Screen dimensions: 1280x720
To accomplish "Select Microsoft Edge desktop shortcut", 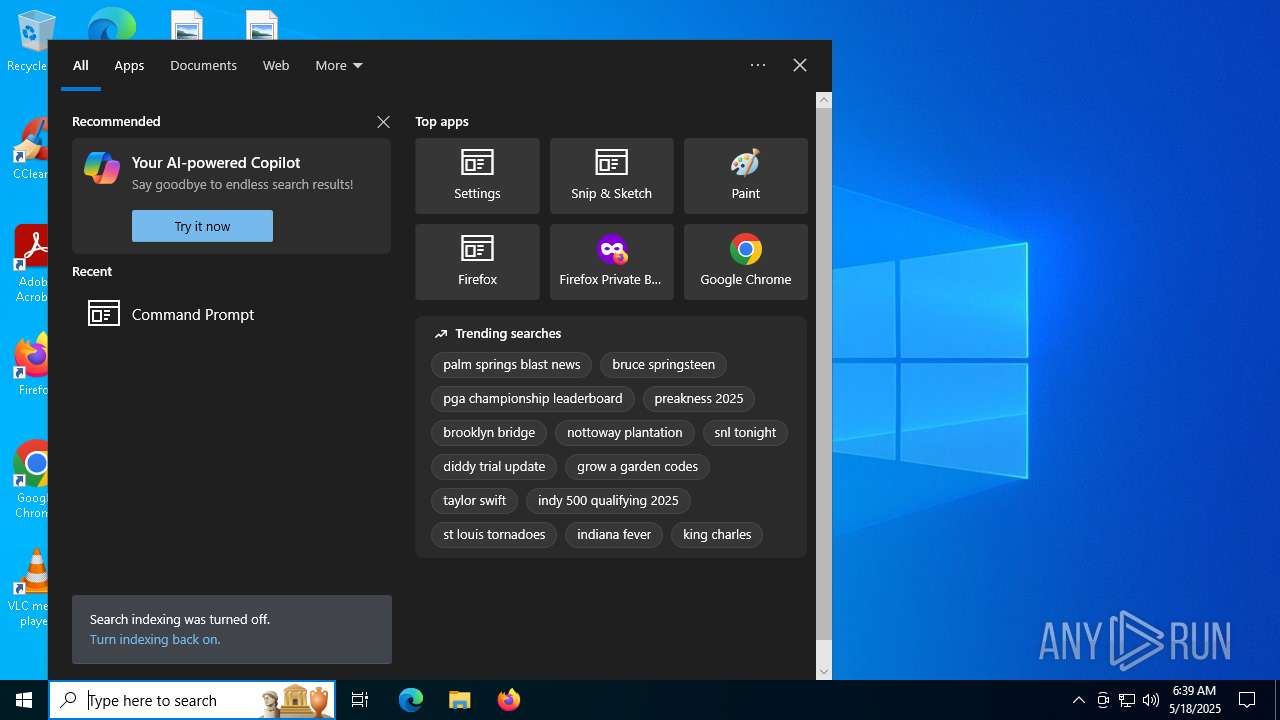I will (112, 24).
